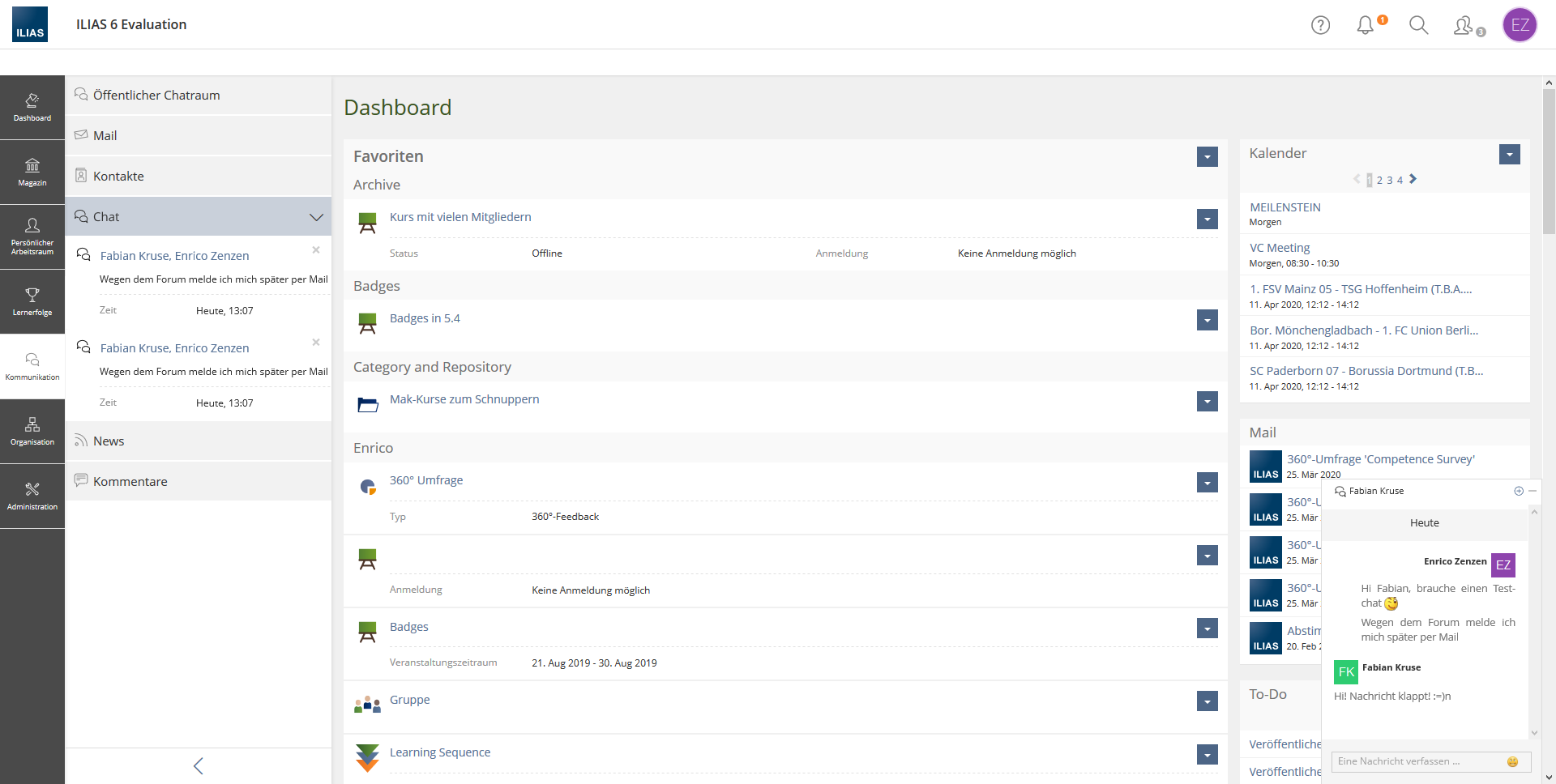1556x784 pixels.
Task: Open actions dropdown for Badges in 5.4
Action: pyautogui.click(x=1207, y=320)
